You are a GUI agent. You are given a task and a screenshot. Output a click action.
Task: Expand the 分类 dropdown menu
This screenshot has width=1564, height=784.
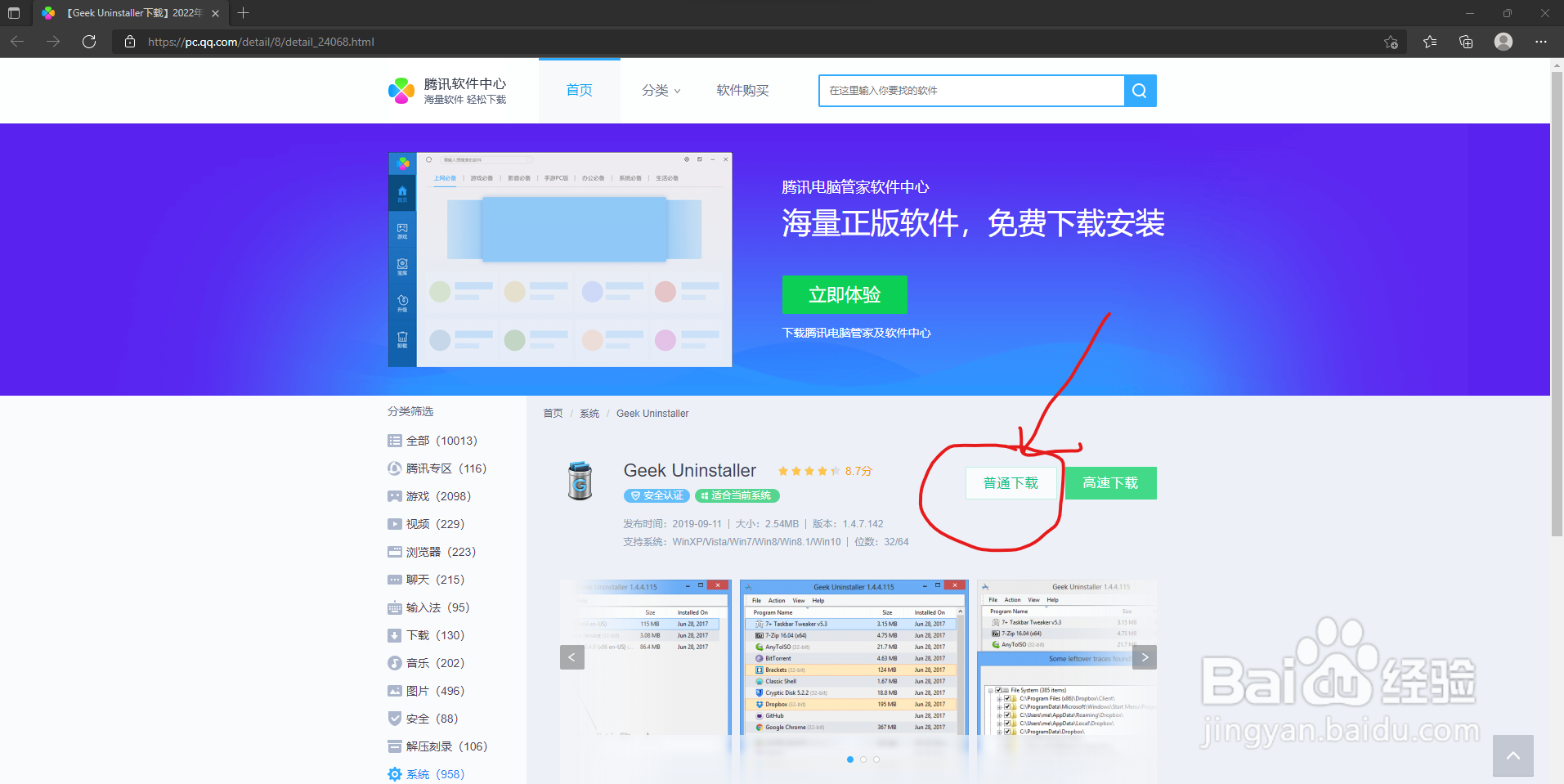tap(661, 91)
